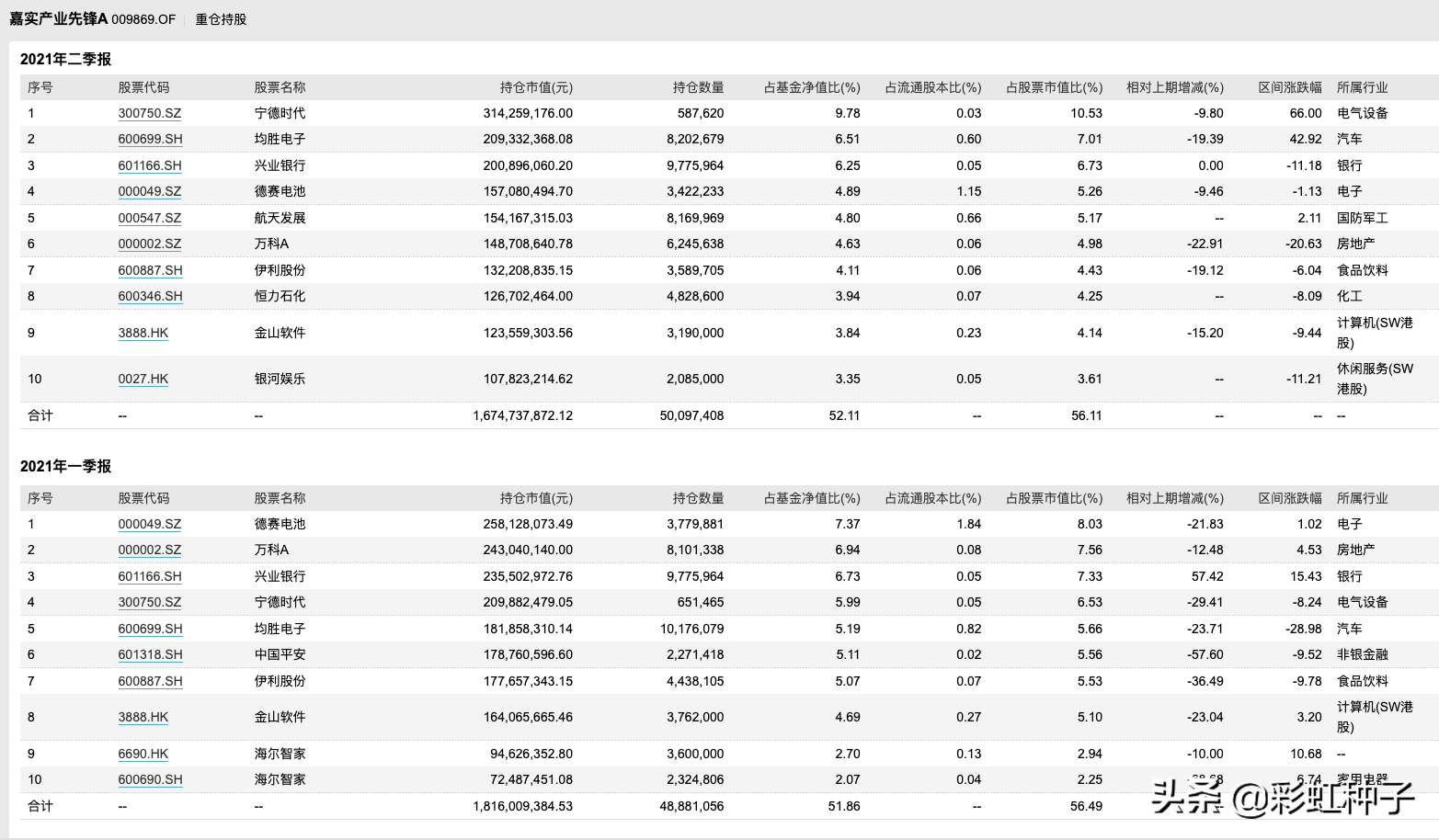Select 中国平安 stock name

[x=280, y=654]
